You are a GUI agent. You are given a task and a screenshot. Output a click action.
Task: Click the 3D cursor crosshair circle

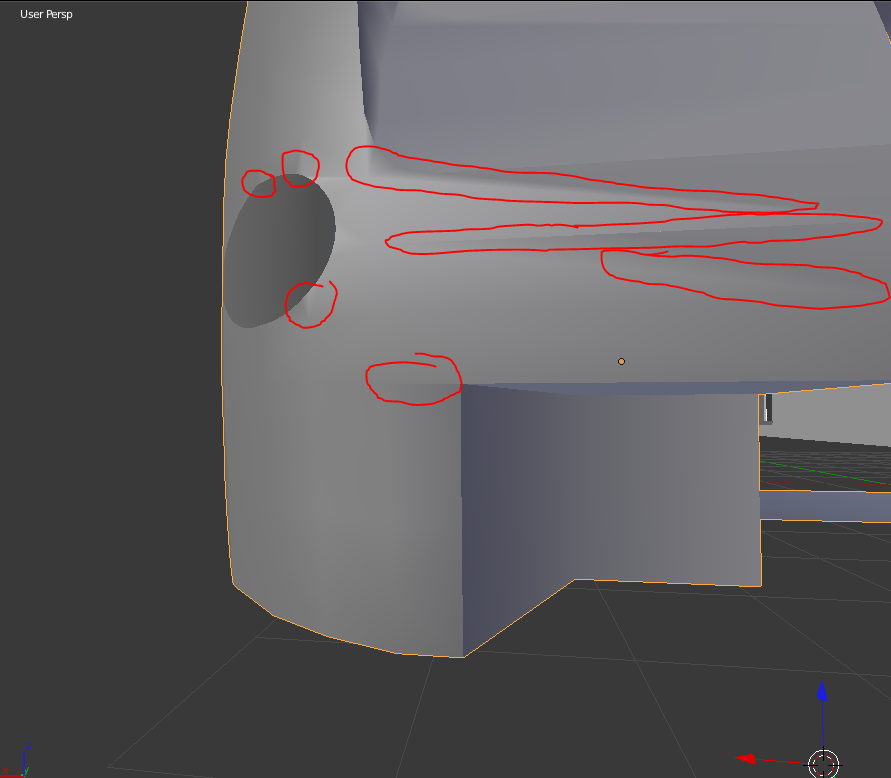point(823,764)
